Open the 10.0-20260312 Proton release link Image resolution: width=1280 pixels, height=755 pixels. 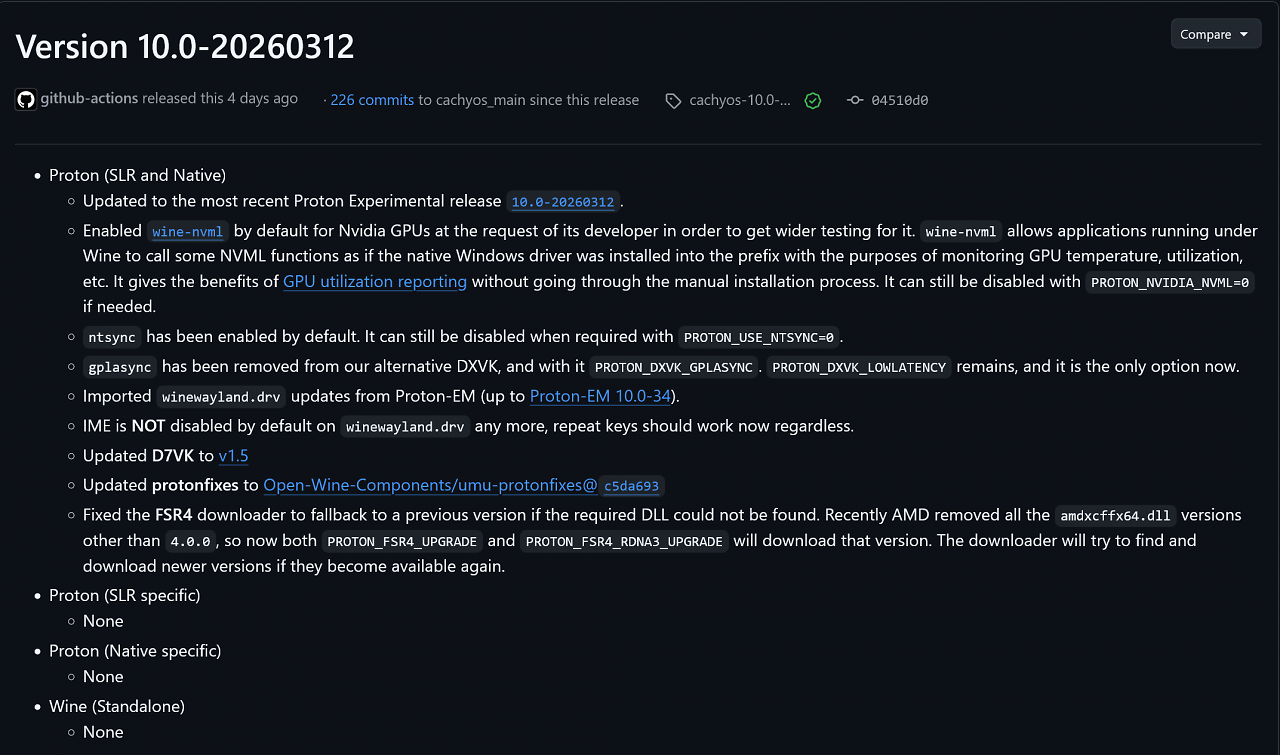pyautogui.click(x=563, y=202)
